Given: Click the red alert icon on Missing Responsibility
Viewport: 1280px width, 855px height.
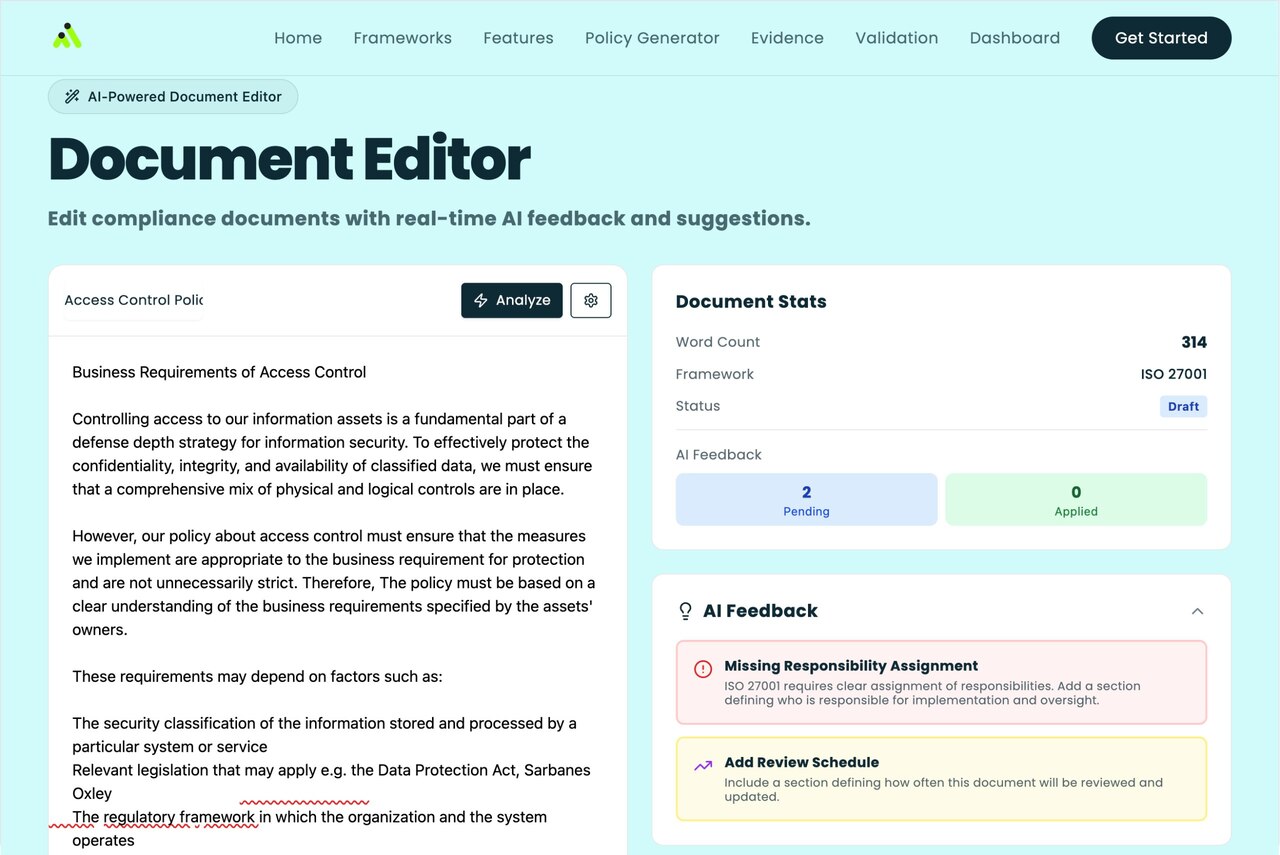Looking at the screenshot, I should (x=703, y=669).
